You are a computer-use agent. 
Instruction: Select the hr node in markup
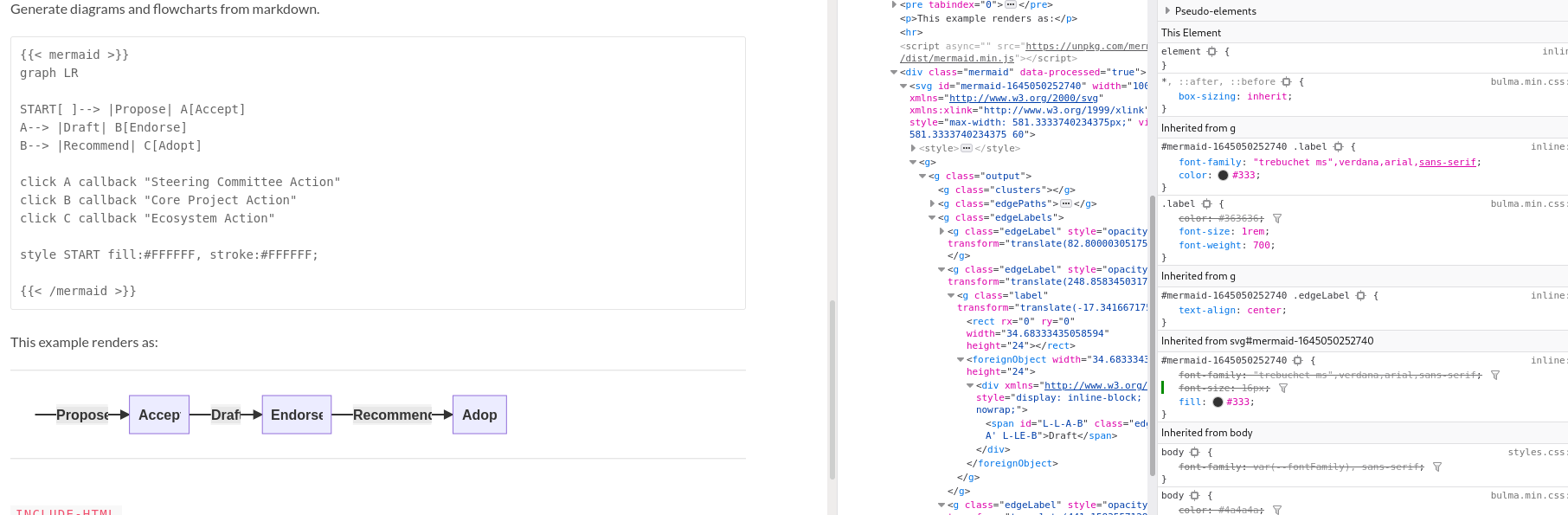[x=911, y=33]
